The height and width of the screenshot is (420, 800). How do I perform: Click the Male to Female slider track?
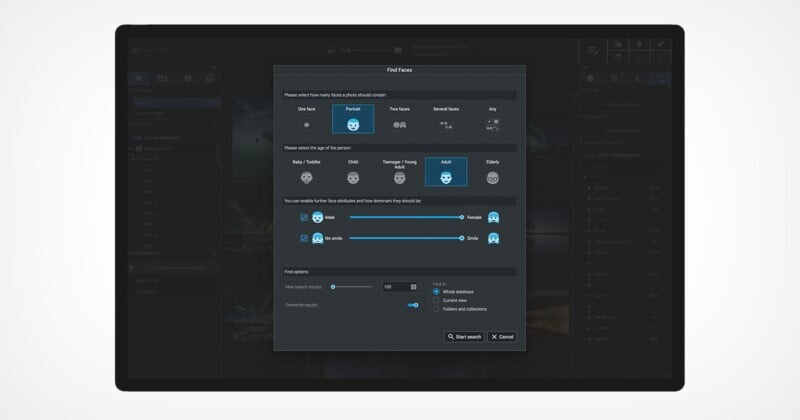pyautogui.click(x=405, y=217)
